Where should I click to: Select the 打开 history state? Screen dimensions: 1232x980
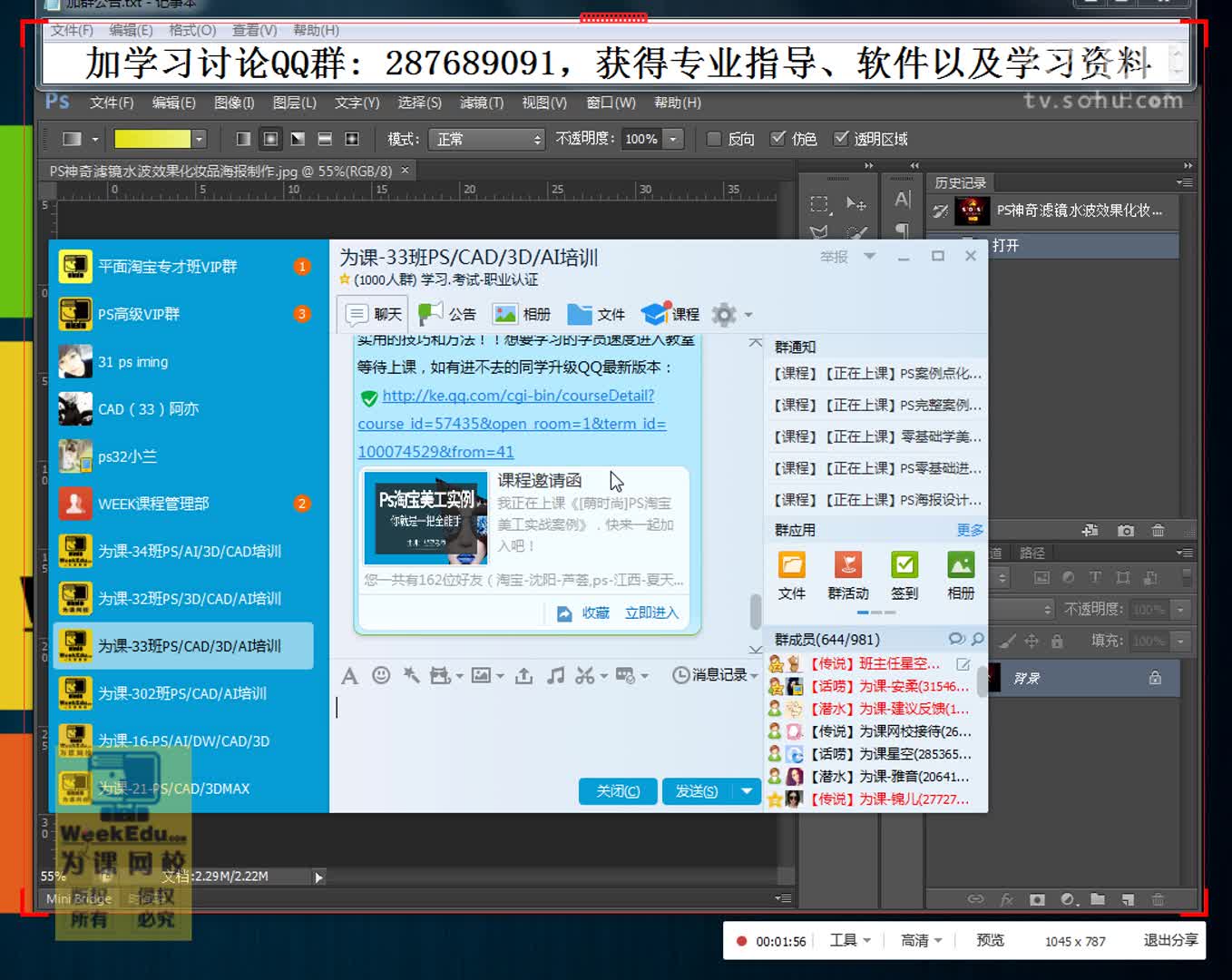pos(1054,245)
